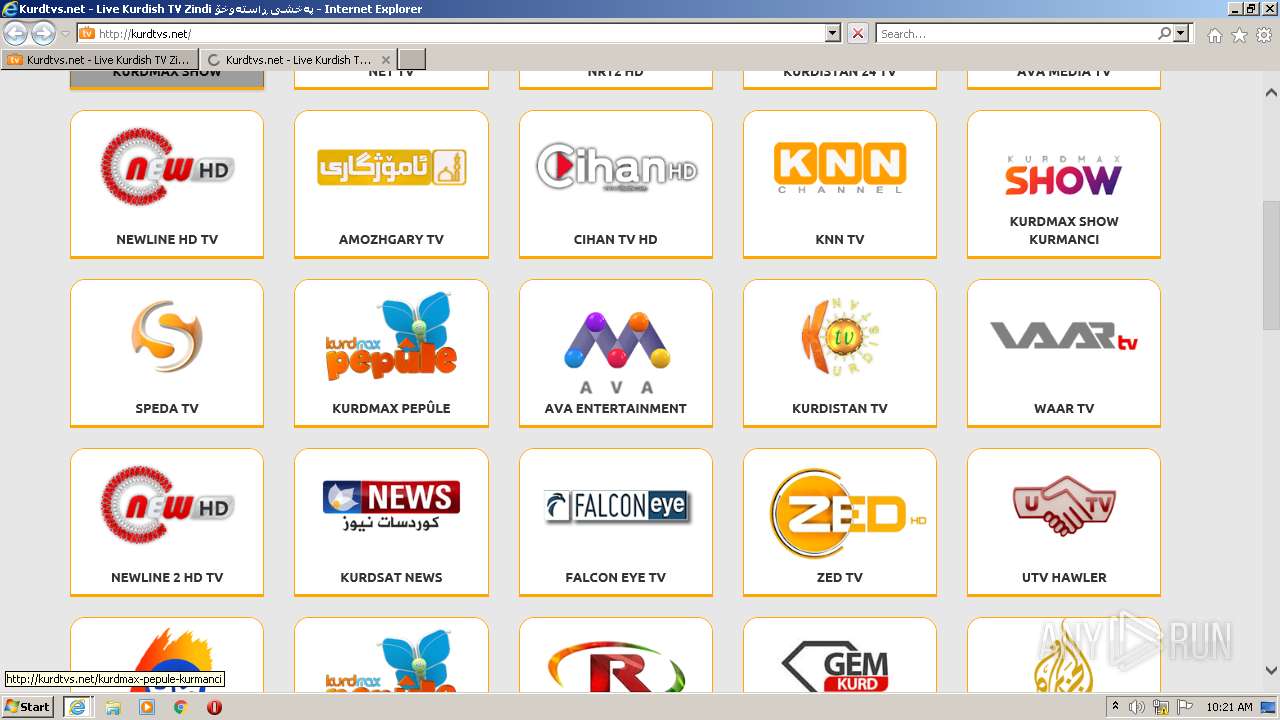This screenshot has width=1280, height=720.
Task: Open the volume speaker tray icon
Action: pyautogui.click(x=1137, y=707)
